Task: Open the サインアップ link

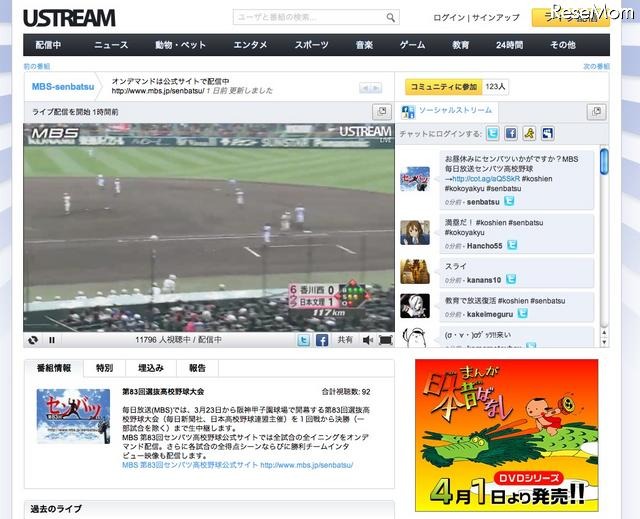Action: [496, 18]
